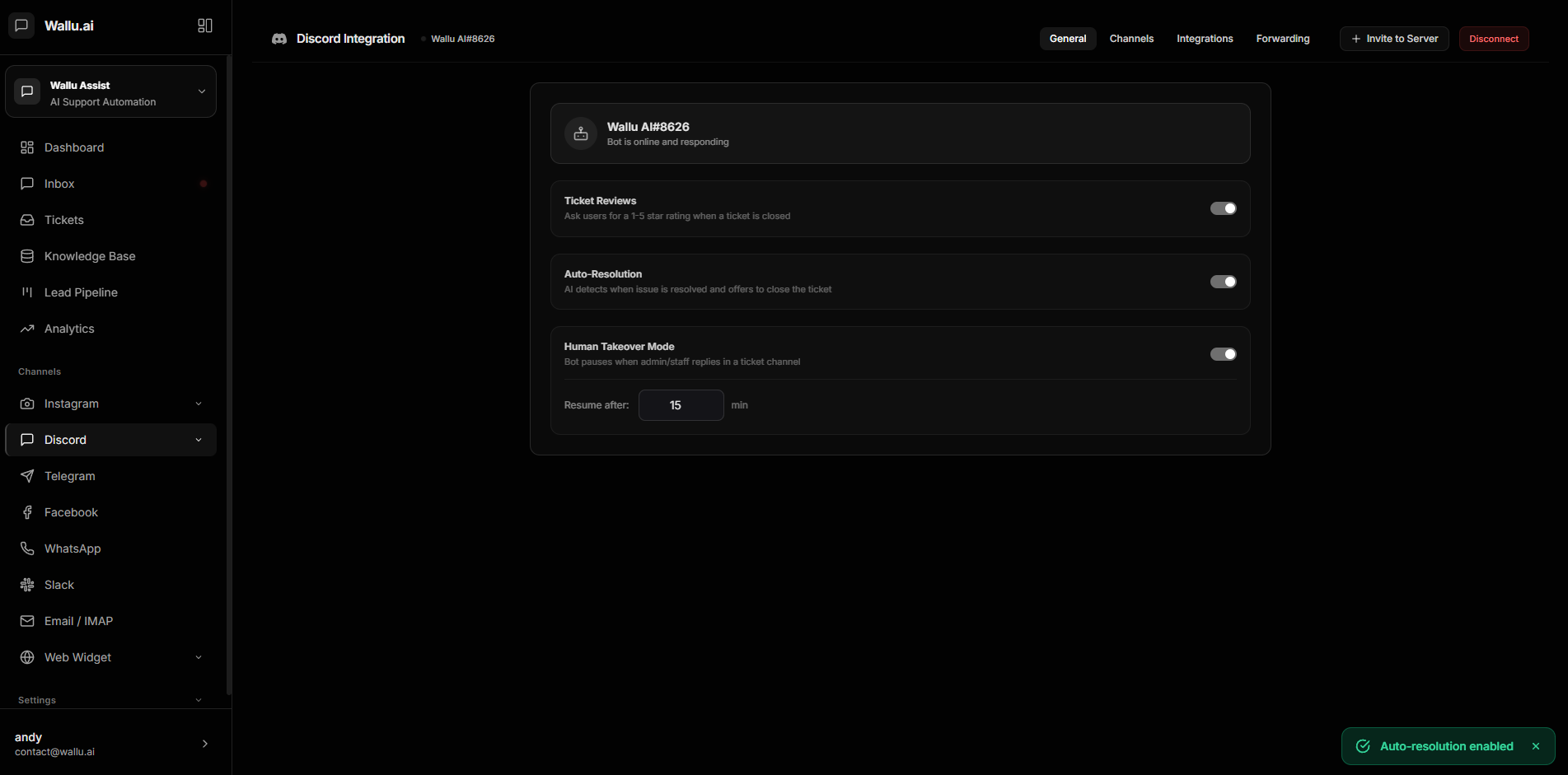This screenshot has height=775, width=1568.
Task: Click the Discord Integration page title
Action: click(x=351, y=39)
